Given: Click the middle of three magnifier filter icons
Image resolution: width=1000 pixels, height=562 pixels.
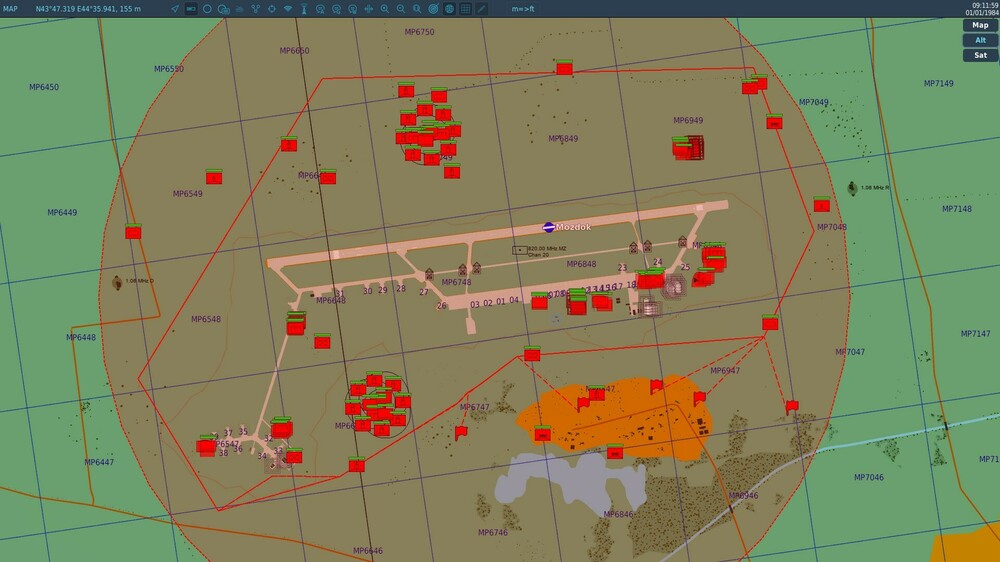Looking at the screenshot, I should click(336, 9).
